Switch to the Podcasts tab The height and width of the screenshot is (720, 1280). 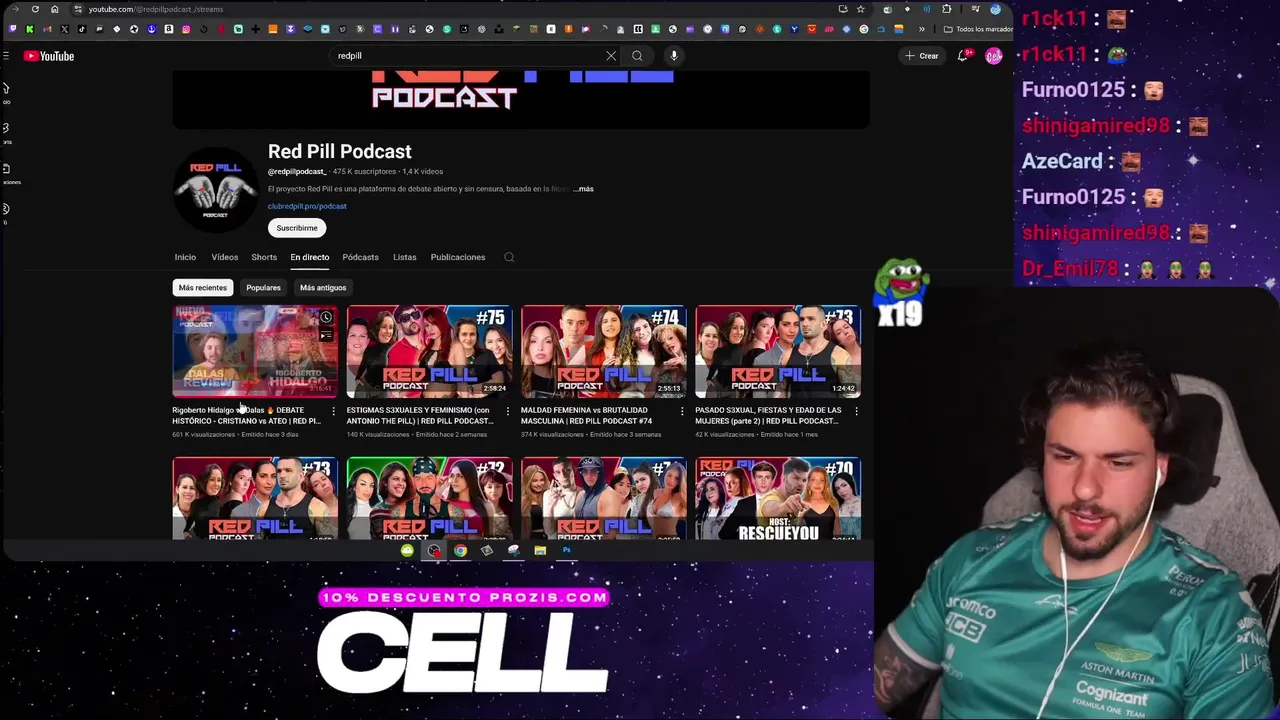click(360, 257)
